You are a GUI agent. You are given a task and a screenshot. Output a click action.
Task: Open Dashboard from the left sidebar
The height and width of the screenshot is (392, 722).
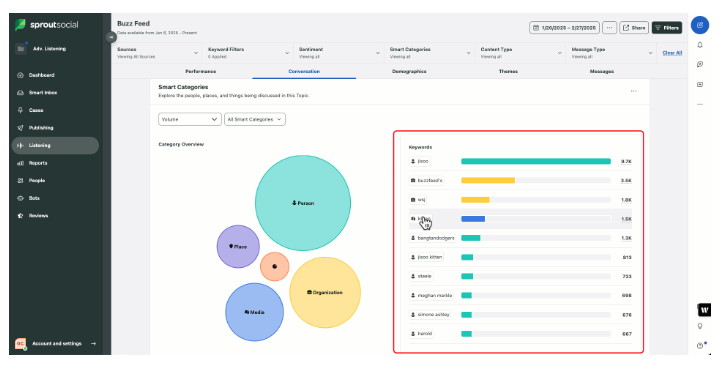click(x=55, y=75)
